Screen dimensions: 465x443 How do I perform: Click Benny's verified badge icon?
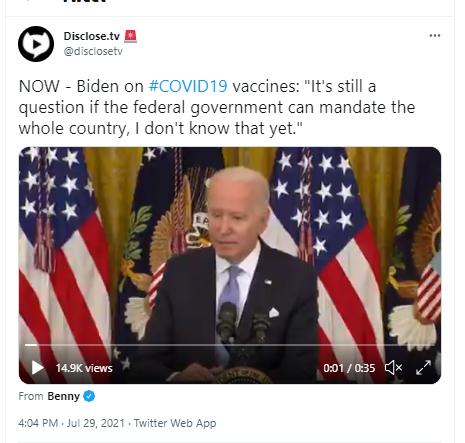point(89,396)
